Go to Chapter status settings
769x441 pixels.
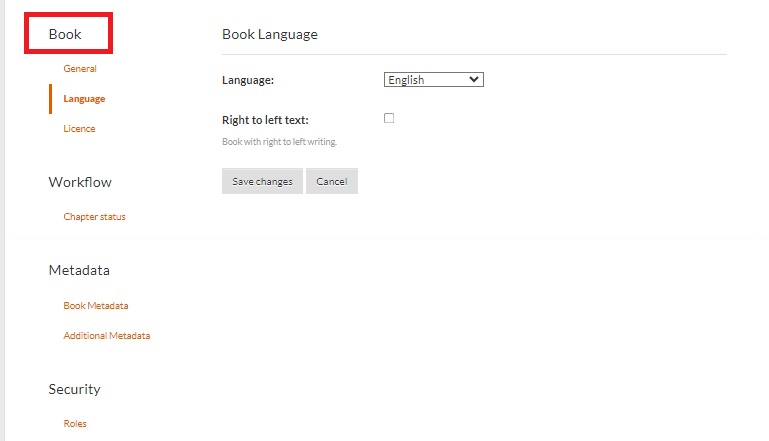(94, 217)
